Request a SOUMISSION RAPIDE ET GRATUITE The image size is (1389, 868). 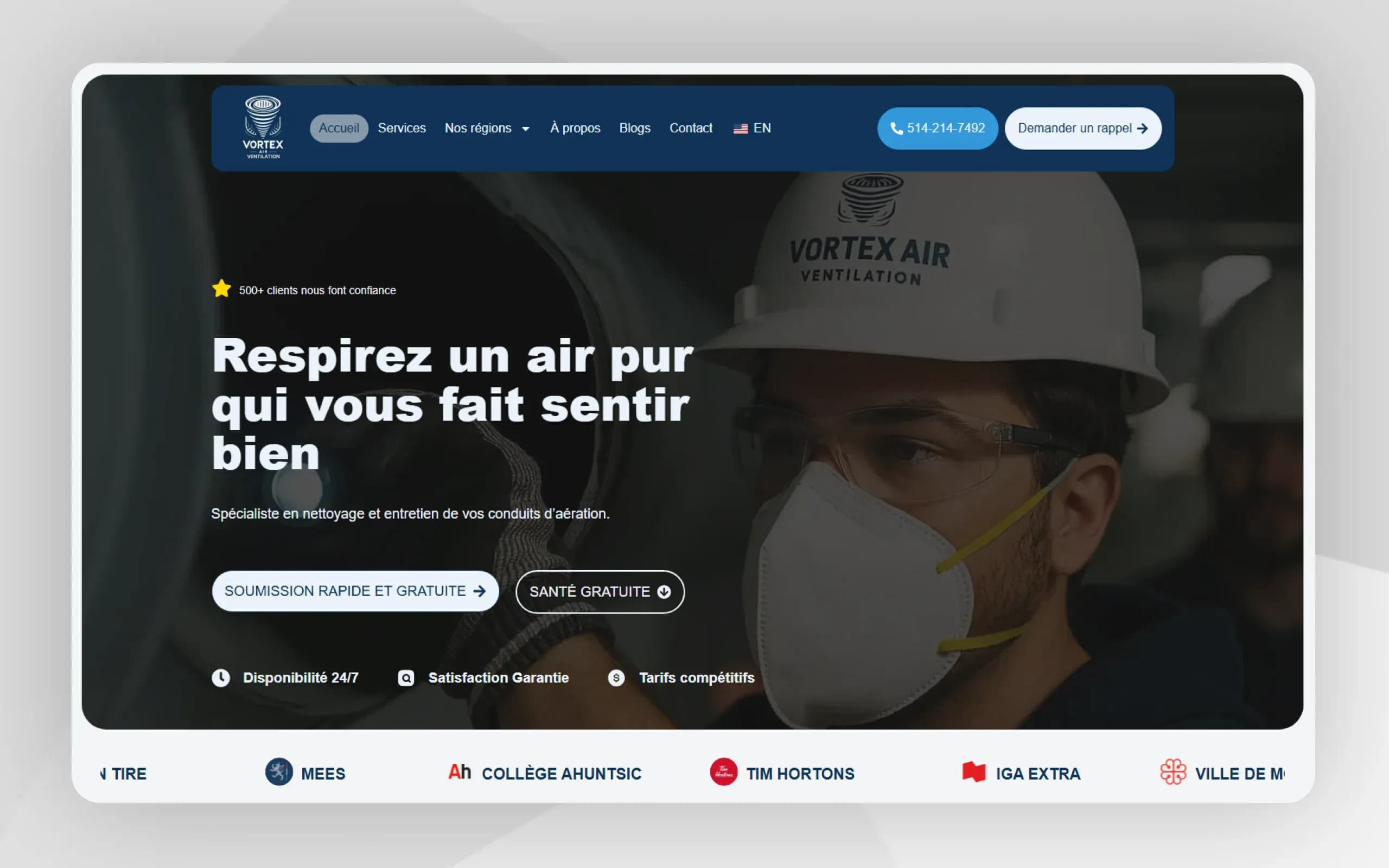(355, 591)
